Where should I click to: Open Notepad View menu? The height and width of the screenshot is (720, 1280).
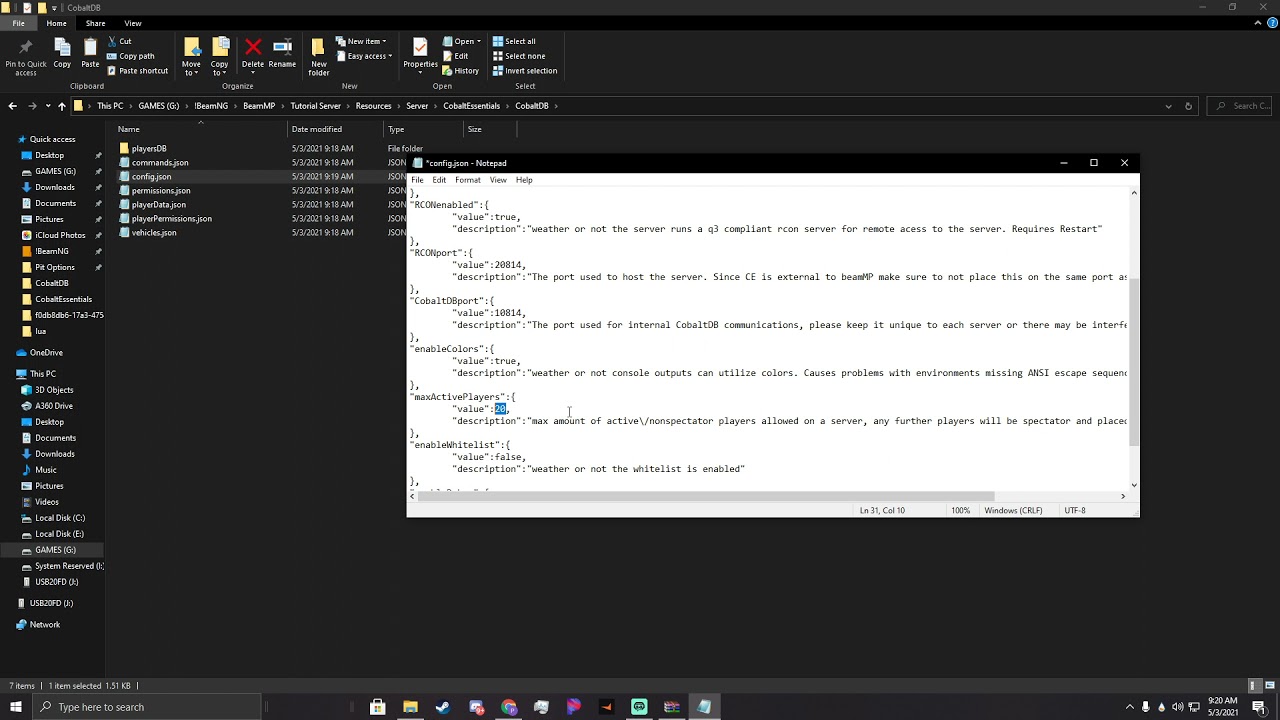498,180
